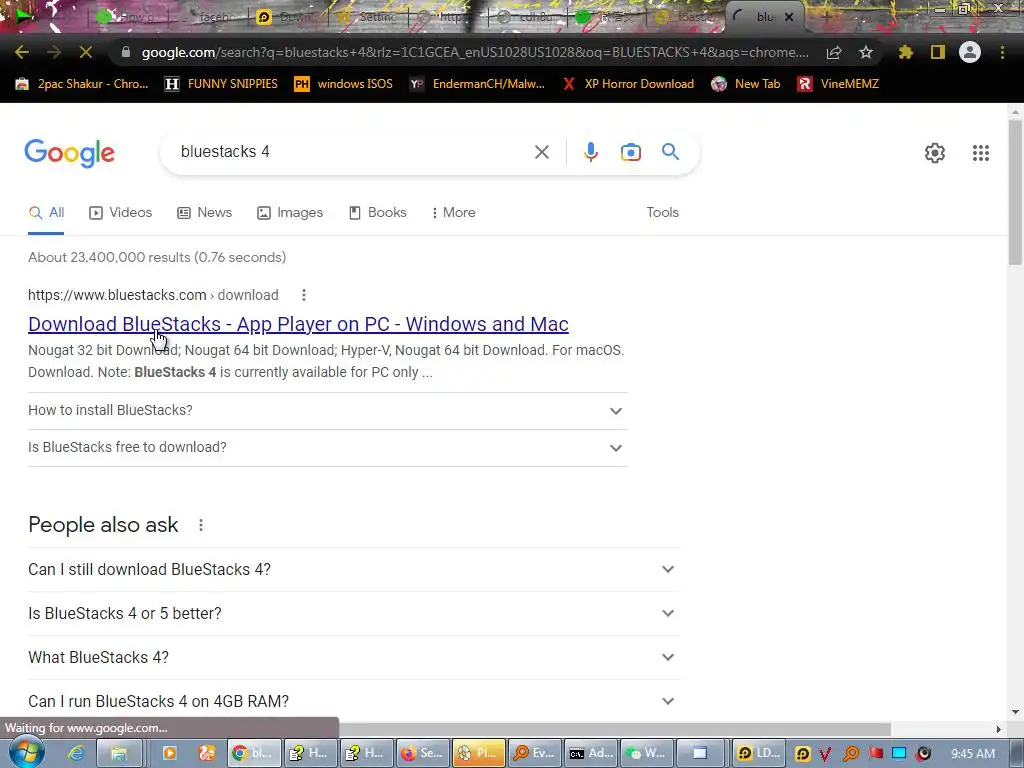1024x768 pixels.
Task: Open the XP Horror Download bookmark
Action: 628,84
